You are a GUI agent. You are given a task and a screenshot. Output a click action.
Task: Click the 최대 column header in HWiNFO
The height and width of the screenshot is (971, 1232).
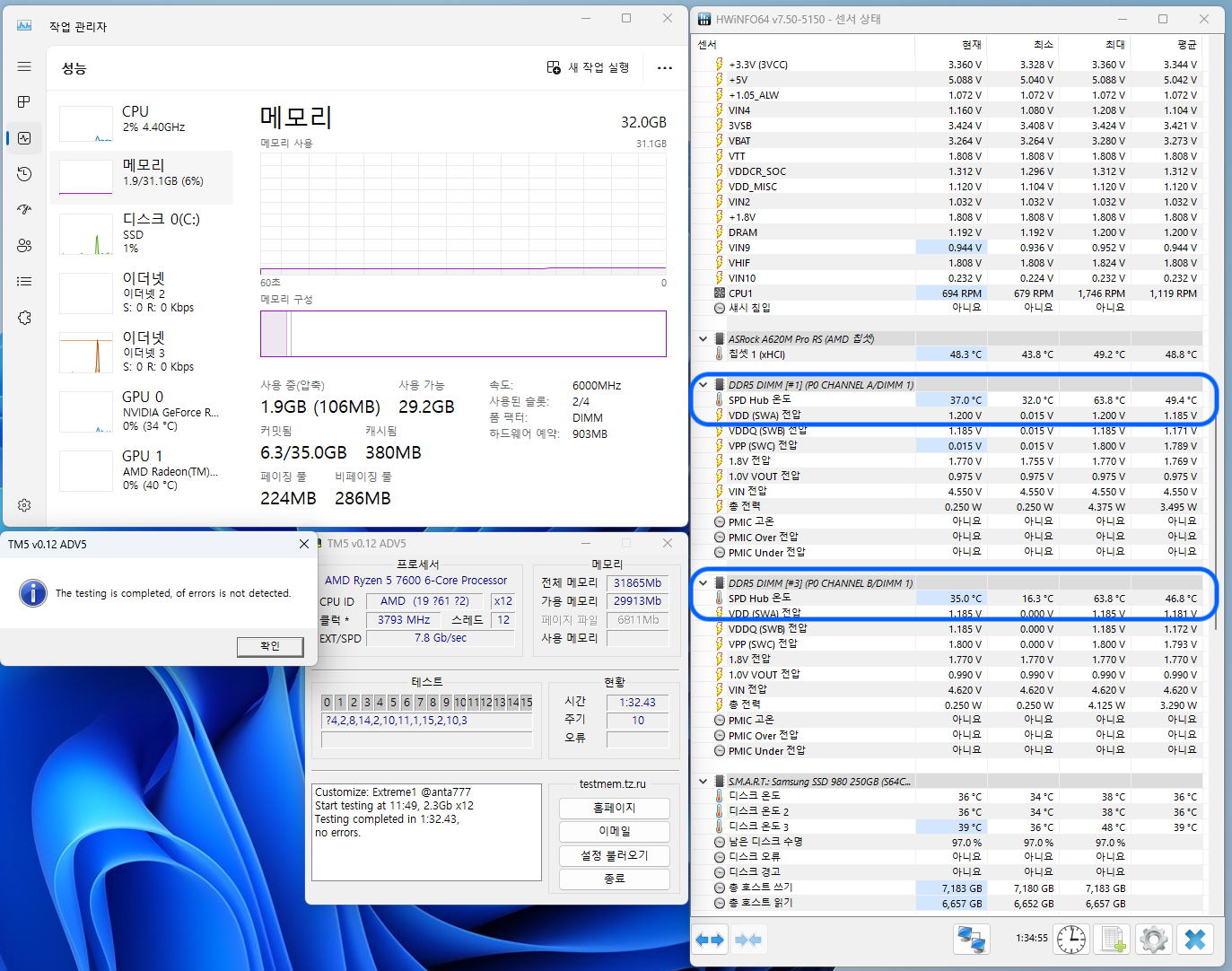[x=1095, y=44]
